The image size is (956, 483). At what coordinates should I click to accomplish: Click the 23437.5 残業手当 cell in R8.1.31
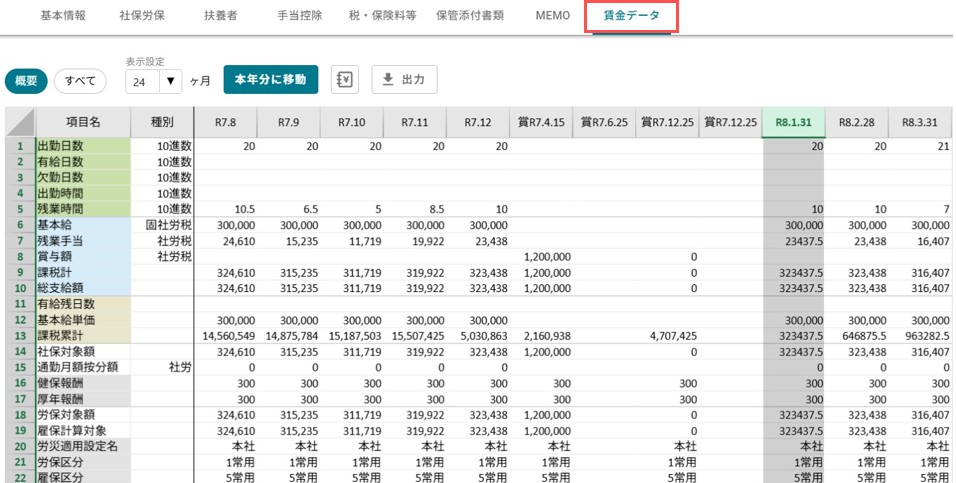pos(793,241)
